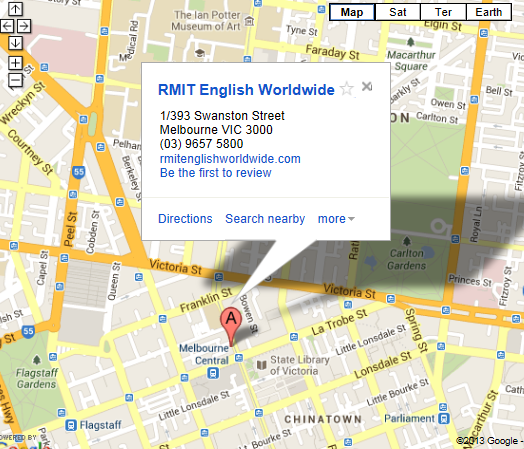Pan the map left with arrow
Screen dimensions: 524x449
click(x=7, y=26)
